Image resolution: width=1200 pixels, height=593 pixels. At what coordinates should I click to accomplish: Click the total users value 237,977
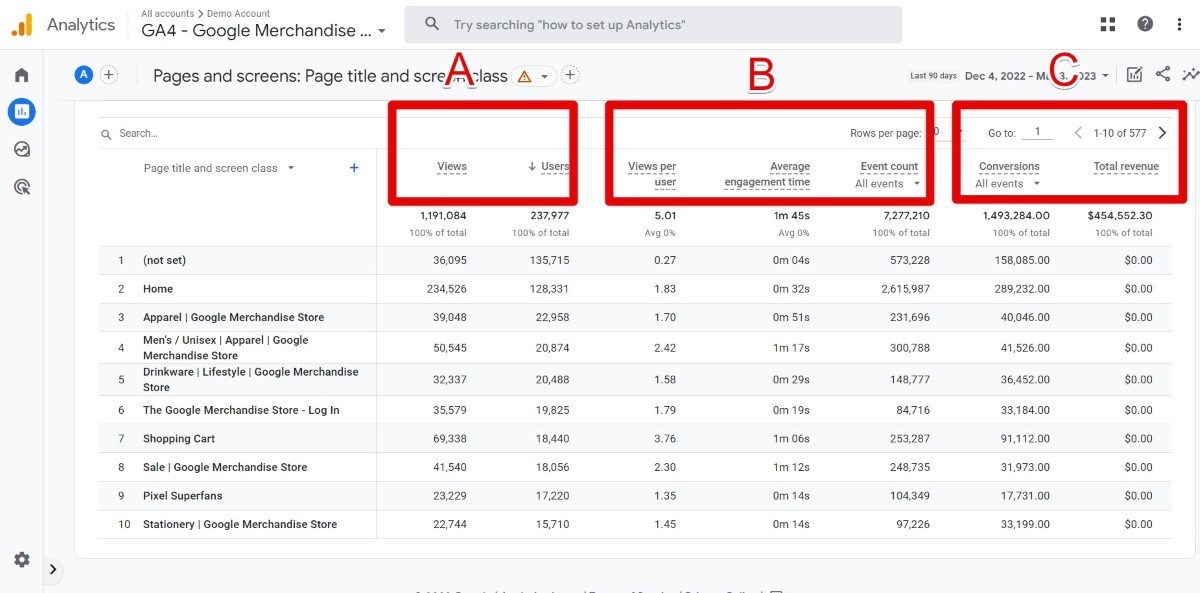point(548,215)
